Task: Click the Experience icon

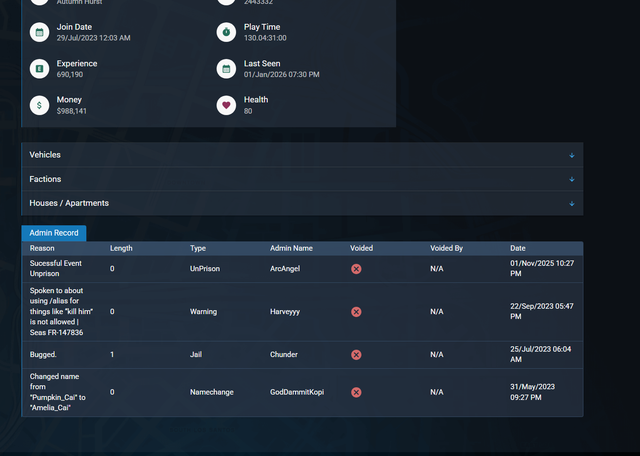Action: pos(40,69)
